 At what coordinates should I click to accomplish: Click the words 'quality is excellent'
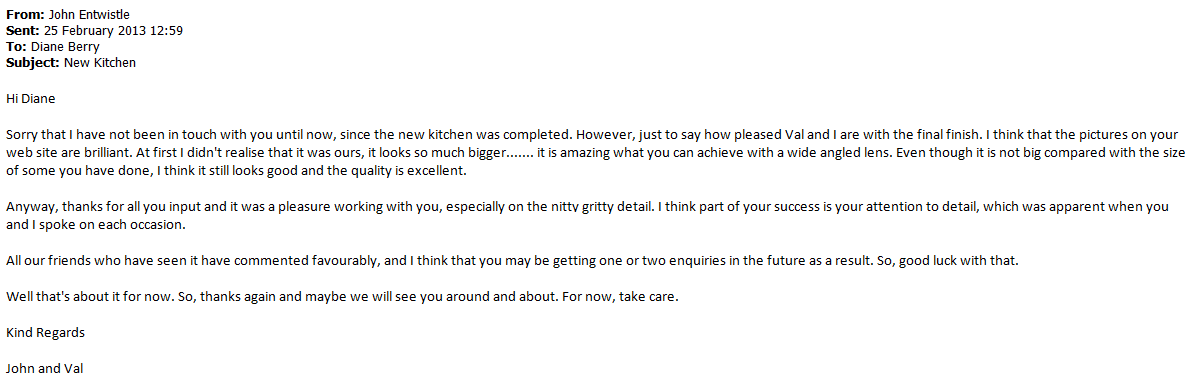[x=410, y=172]
